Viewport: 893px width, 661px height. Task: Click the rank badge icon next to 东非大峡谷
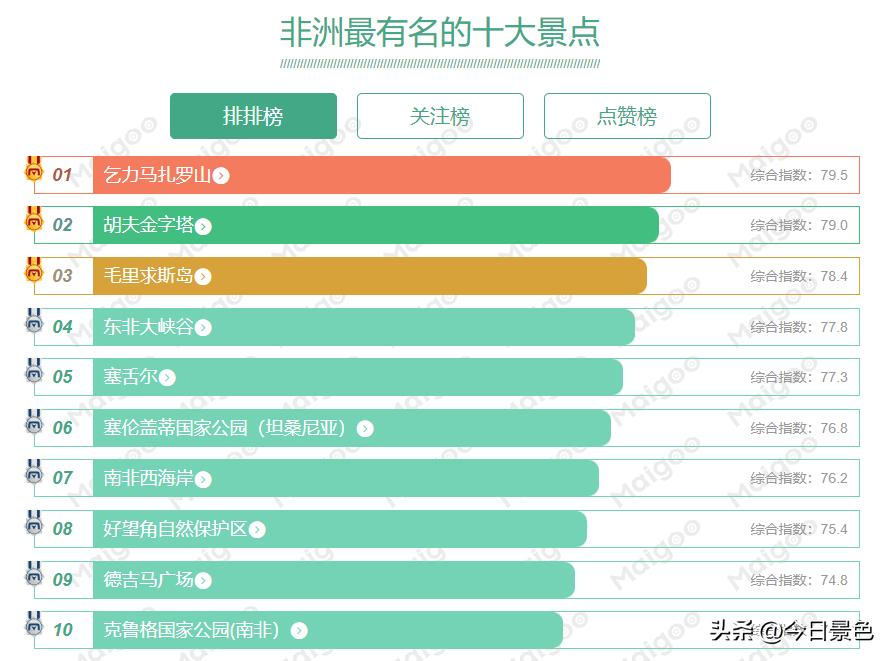pos(35,322)
